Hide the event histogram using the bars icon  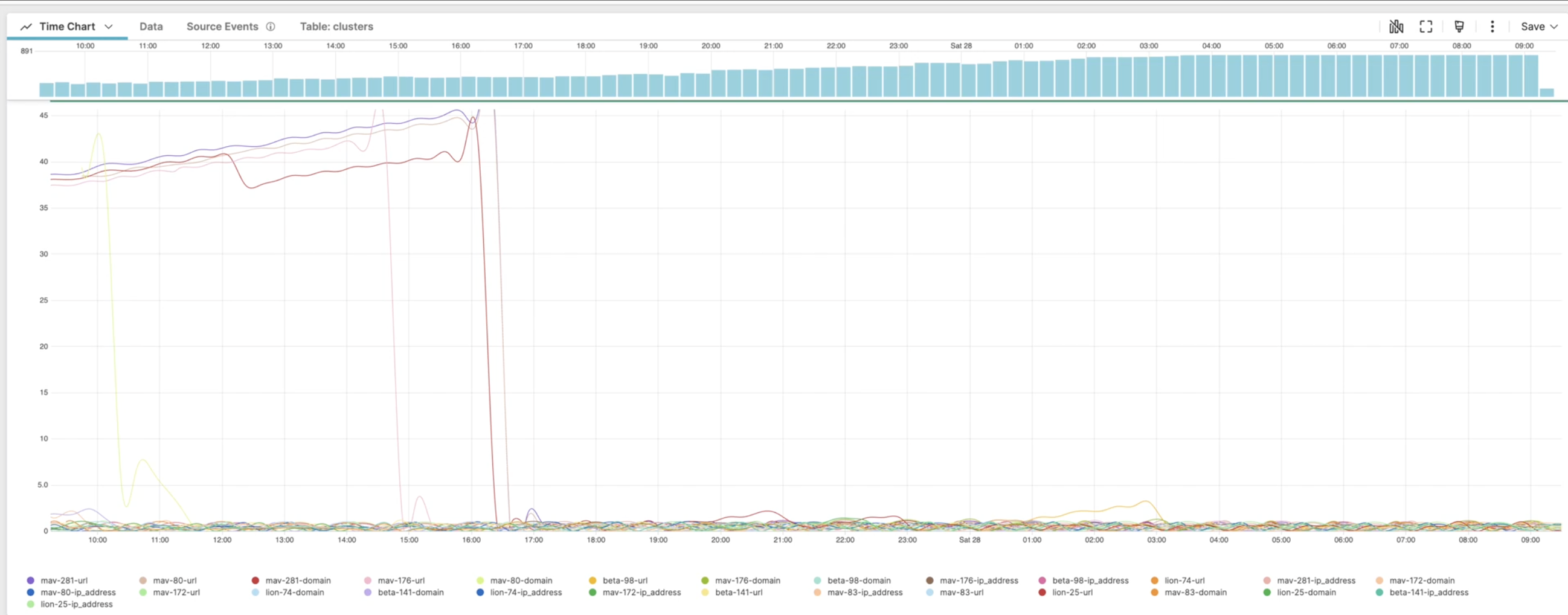(x=1395, y=26)
